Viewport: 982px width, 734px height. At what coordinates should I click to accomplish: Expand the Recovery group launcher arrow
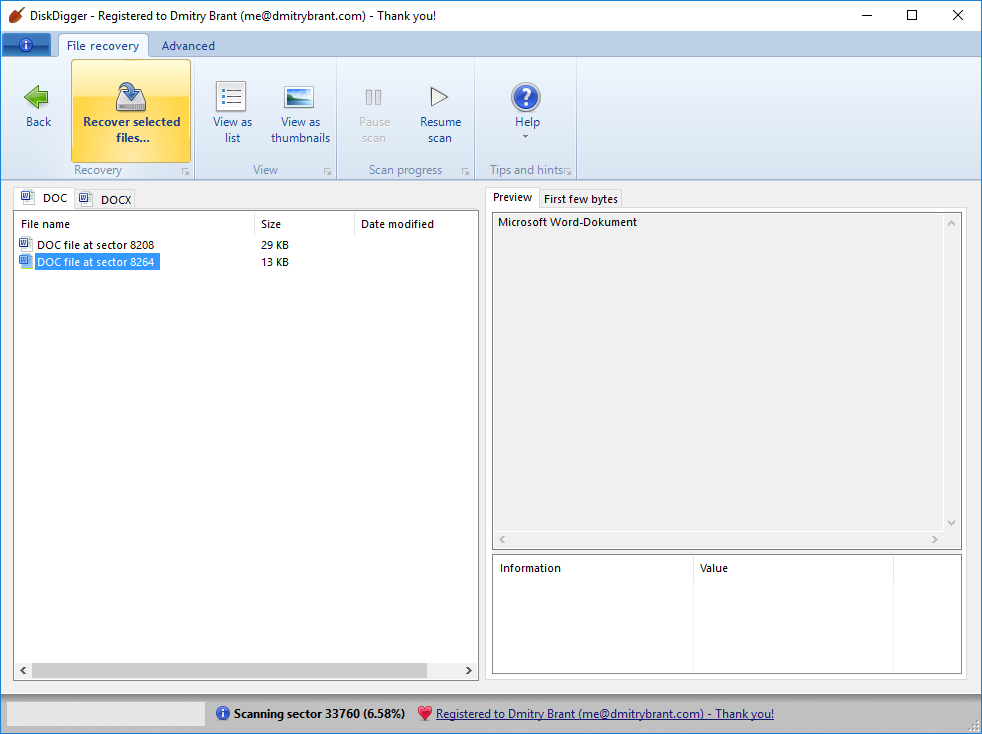click(185, 171)
